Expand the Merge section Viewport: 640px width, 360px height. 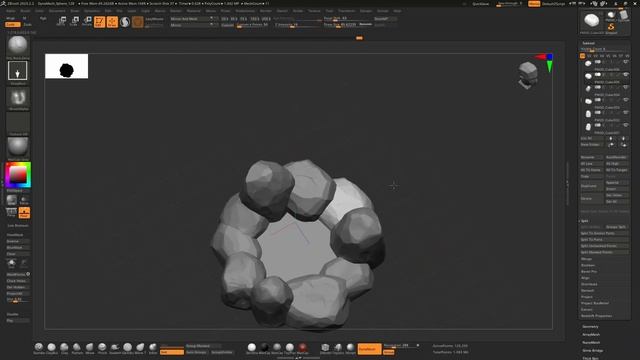(587, 259)
